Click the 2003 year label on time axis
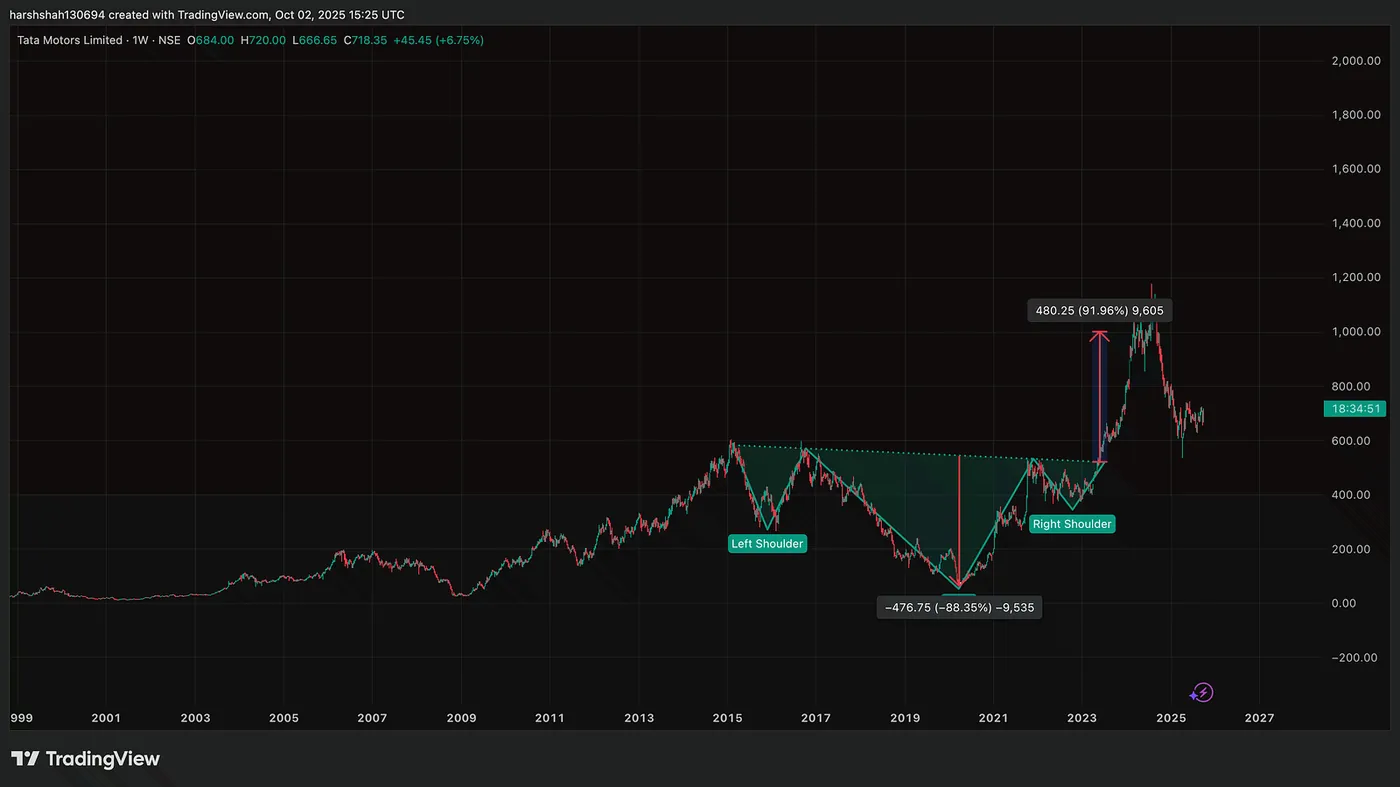The width and height of the screenshot is (1400, 787). tap(195, 718)
